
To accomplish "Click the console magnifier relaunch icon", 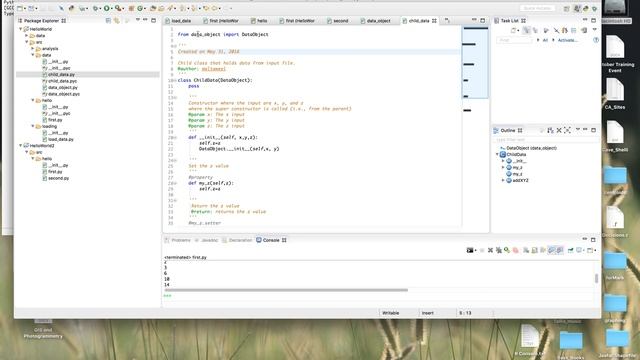I will point(507,250).
